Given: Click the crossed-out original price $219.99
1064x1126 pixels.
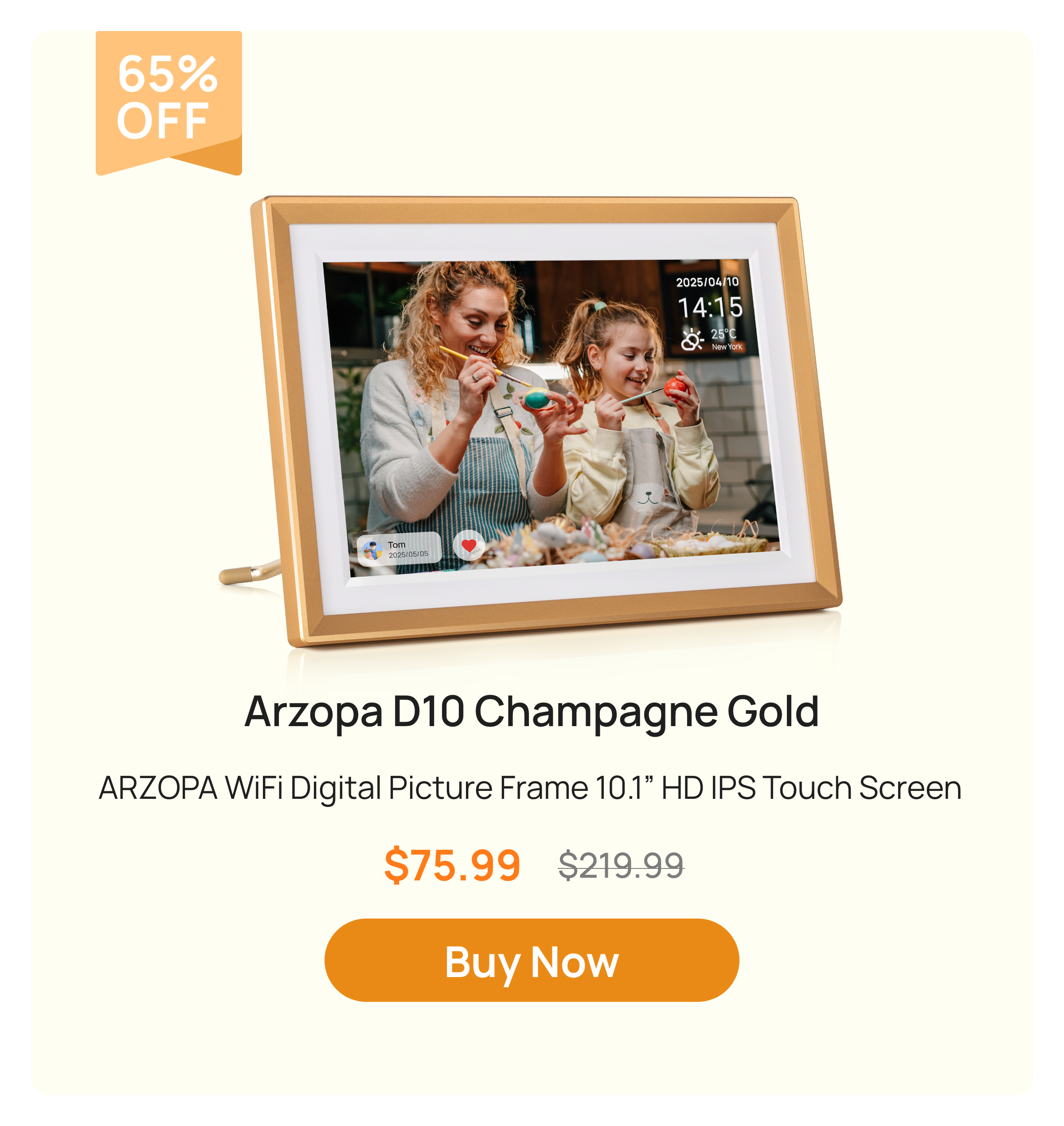Looking at the screenshot, I should (x=621, y=866).
